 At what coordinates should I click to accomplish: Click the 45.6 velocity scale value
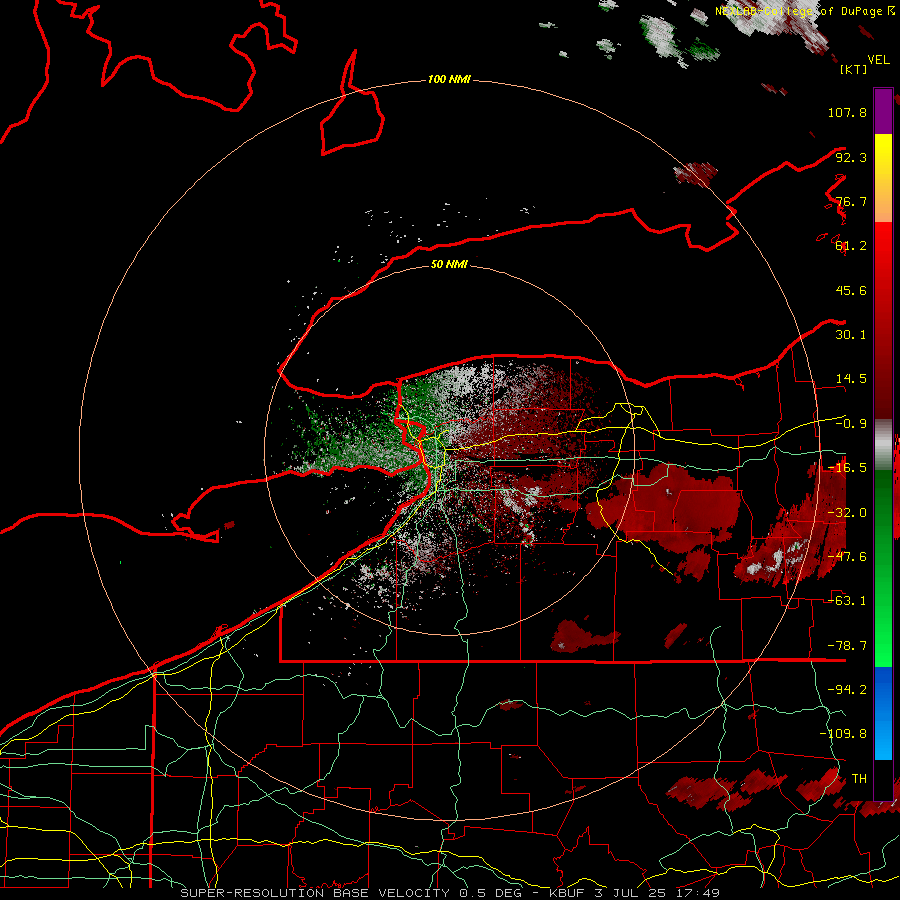[851, 290]
